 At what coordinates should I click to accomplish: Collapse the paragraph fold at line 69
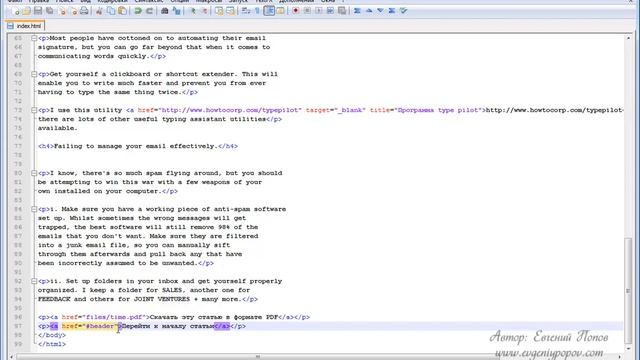[34, 74]
